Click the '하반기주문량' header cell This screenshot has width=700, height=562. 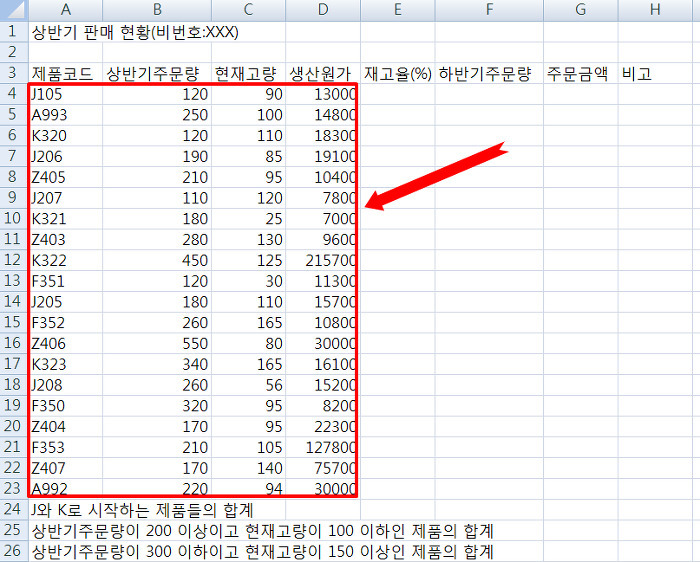489,73
